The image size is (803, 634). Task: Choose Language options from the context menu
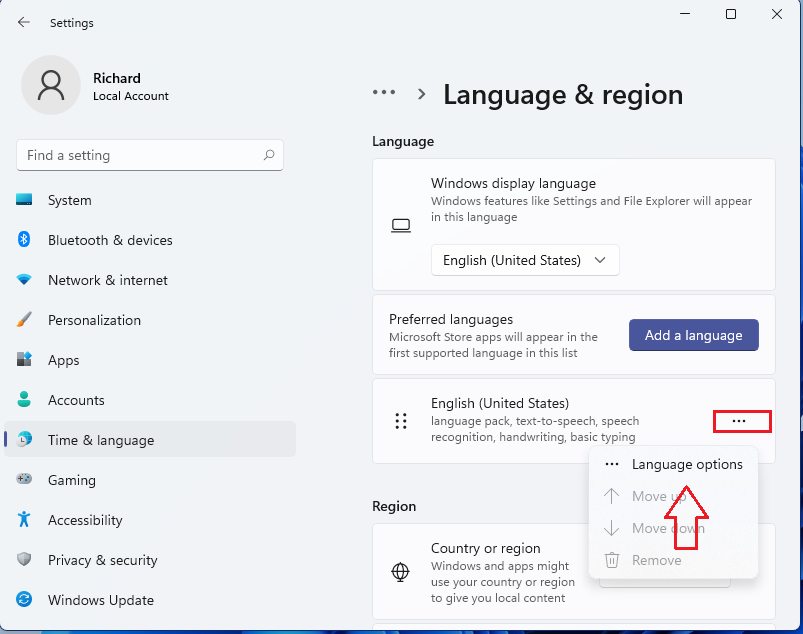click(x=686, y=464)
